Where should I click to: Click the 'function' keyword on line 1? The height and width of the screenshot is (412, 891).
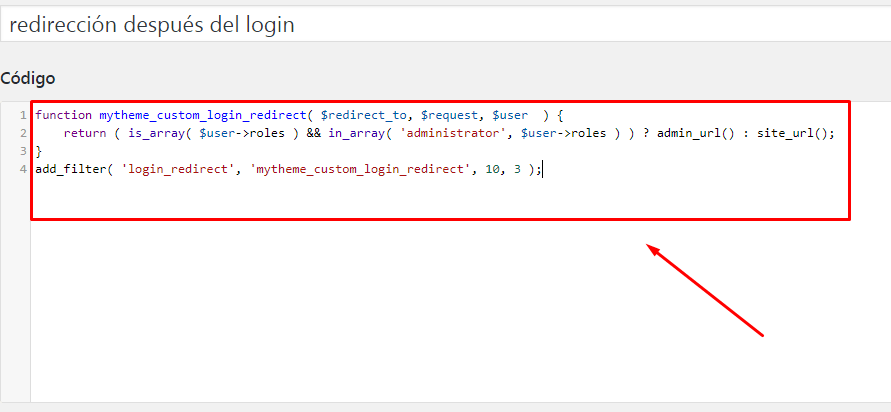pos(64,115)
